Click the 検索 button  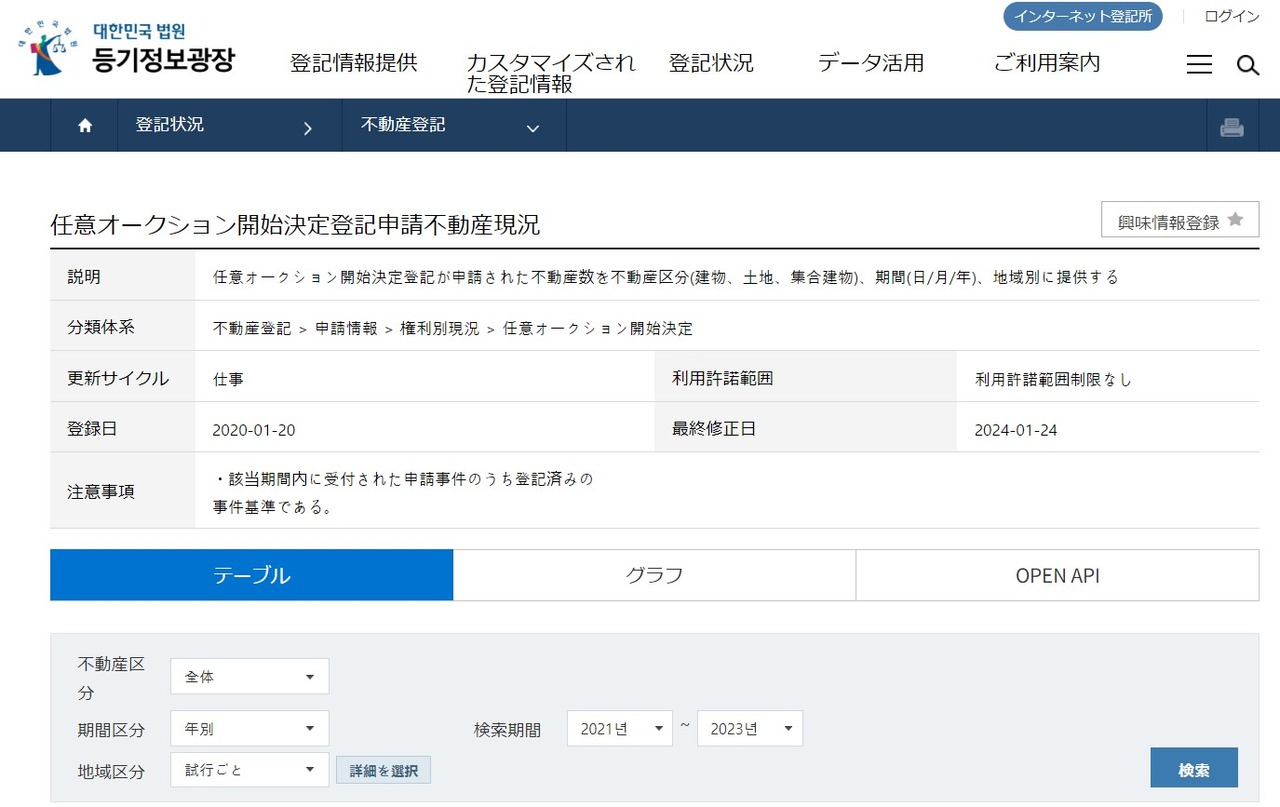point(1194,768)
